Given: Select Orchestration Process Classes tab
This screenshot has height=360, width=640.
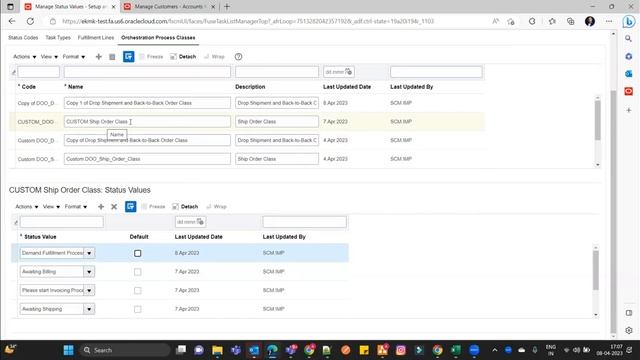Looking at the screenshot, I should click(158, 38).
